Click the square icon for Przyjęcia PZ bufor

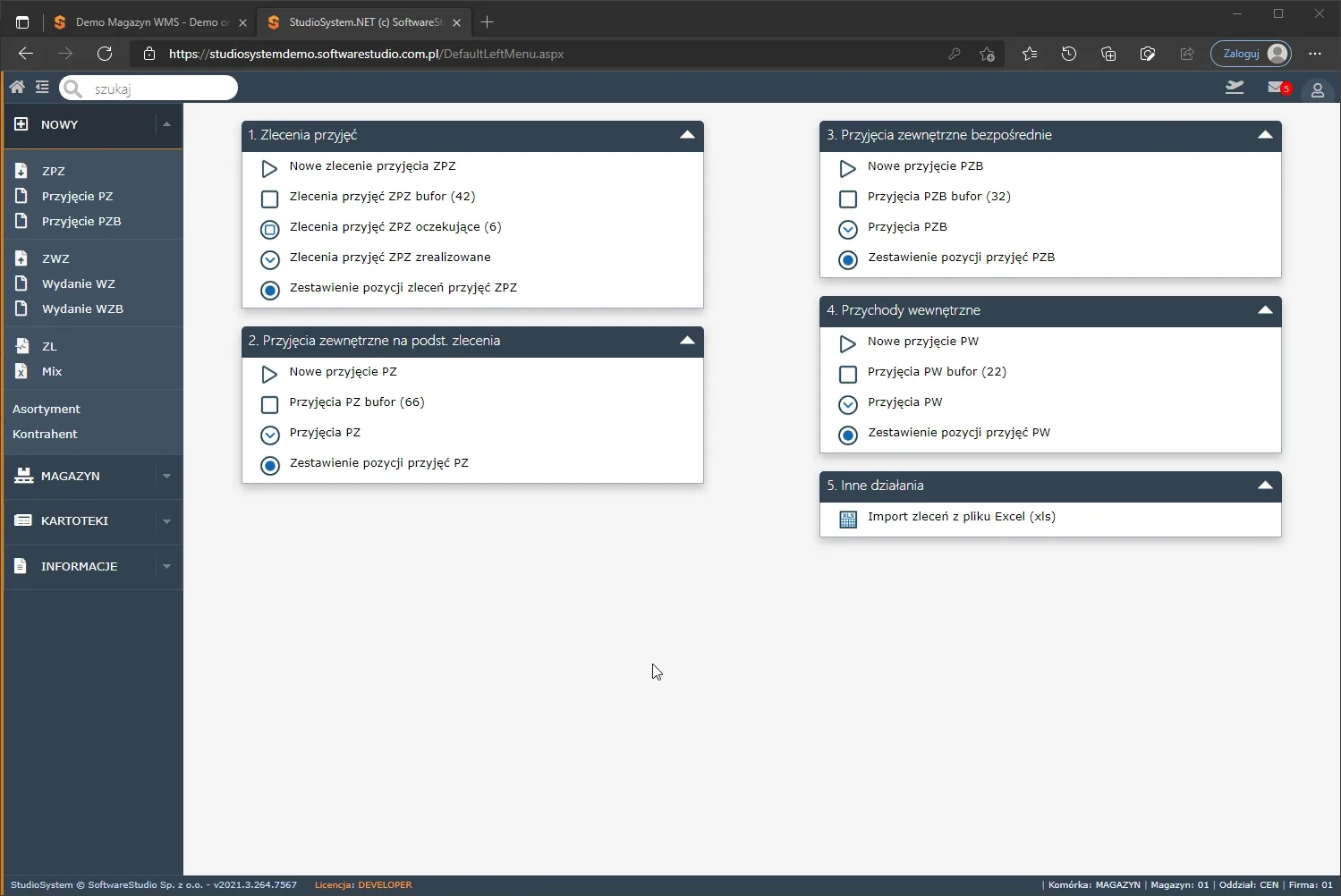click(269, 404)
